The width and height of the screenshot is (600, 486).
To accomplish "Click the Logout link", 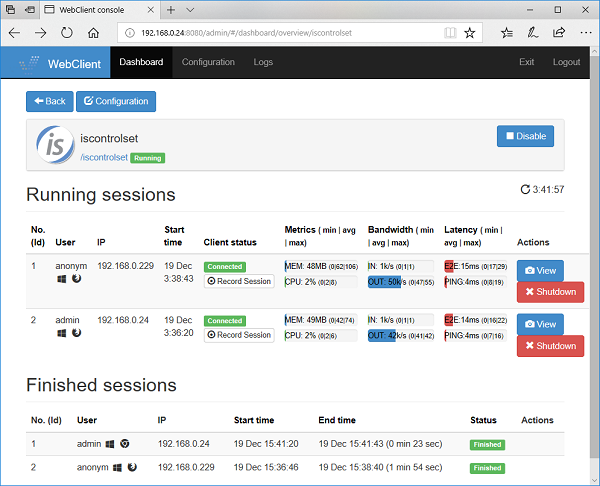I will pos(566,62).
